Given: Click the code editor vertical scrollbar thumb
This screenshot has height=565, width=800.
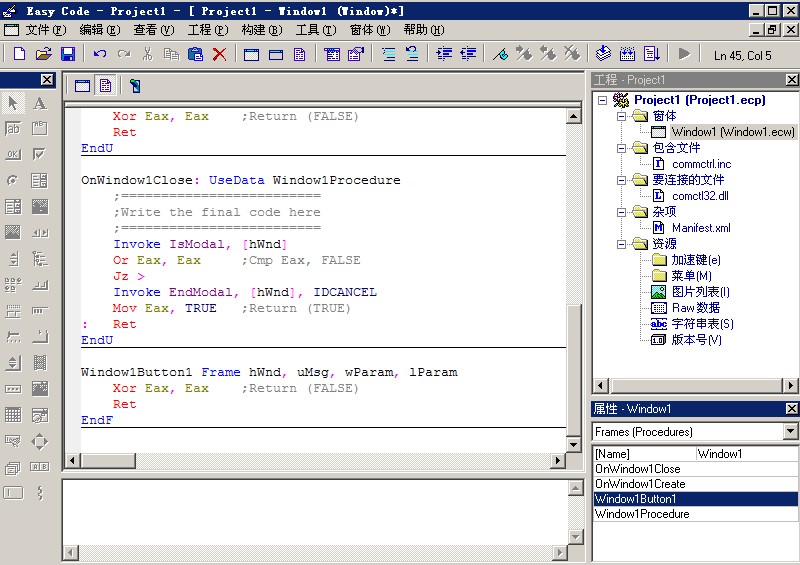Looking at the screenshot, I should click(573, 370).
